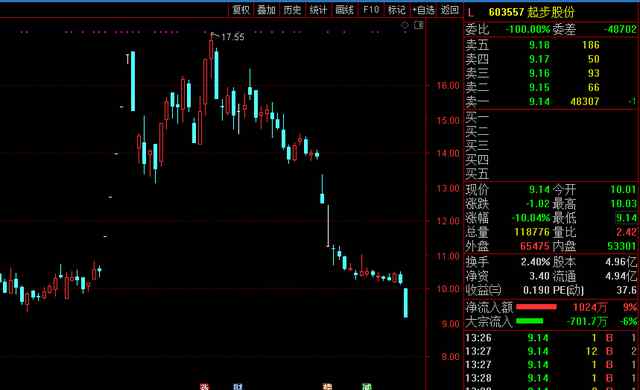Open the 统计 statistics tool
640x390 pixels.
click(x=318, y=10)
